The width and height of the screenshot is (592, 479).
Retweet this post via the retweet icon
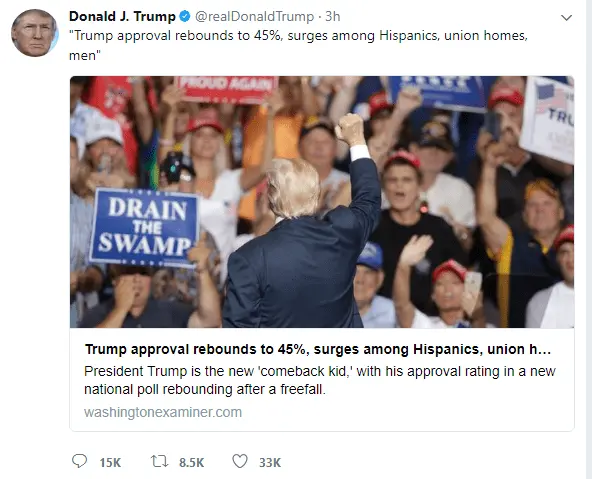click(x=159, y=461)
